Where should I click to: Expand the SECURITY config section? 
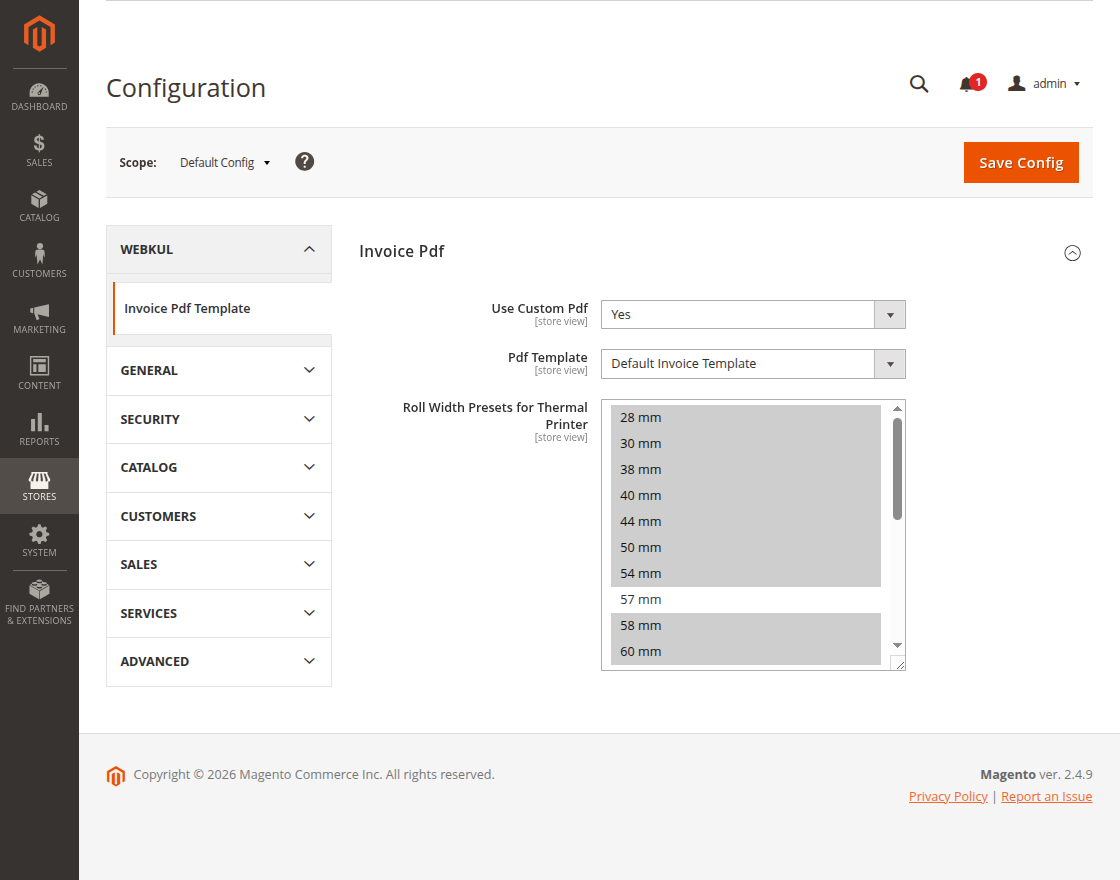(x=219, y=419)
